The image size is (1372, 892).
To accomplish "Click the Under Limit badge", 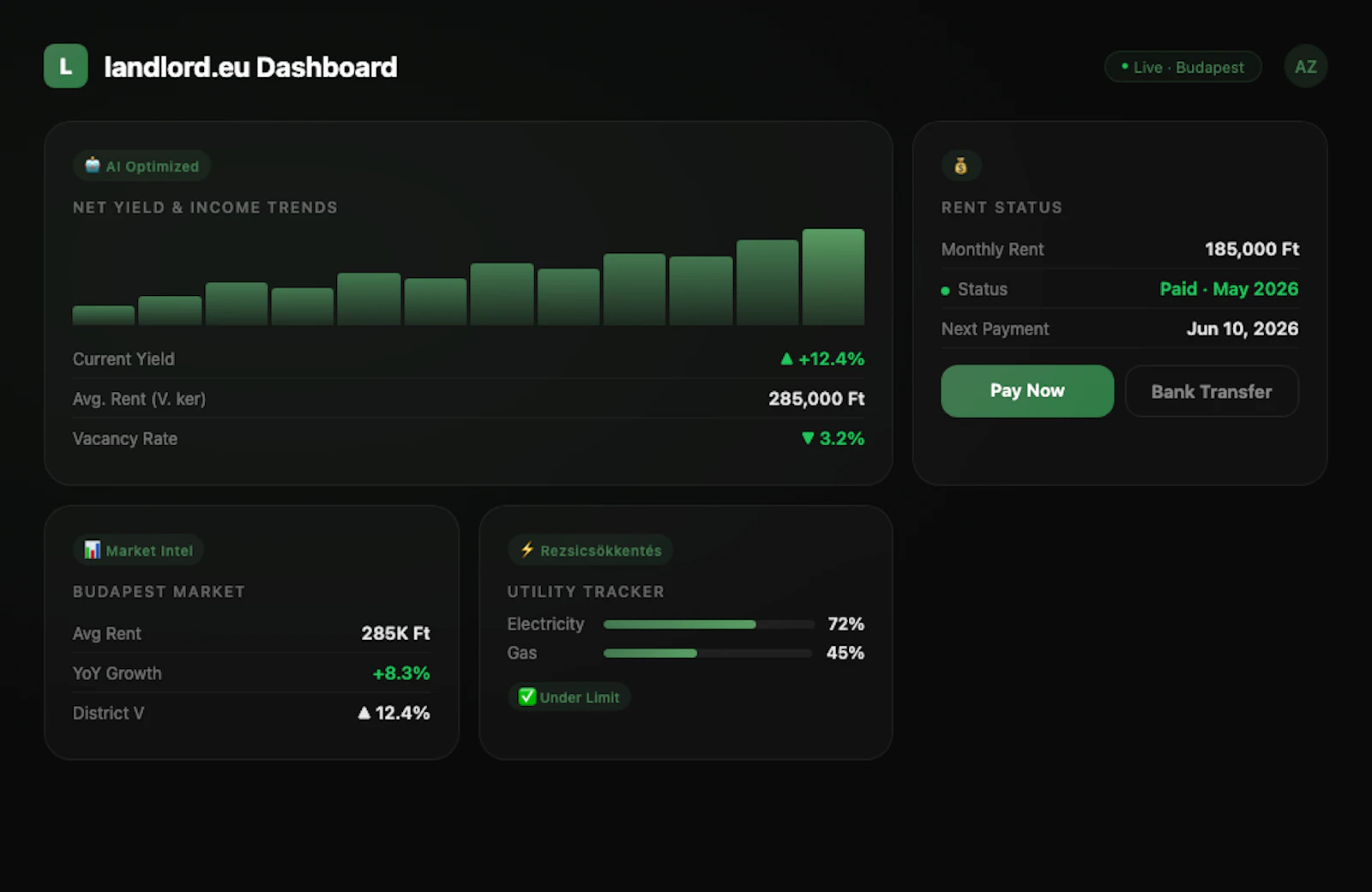I will tap(569, 696).
